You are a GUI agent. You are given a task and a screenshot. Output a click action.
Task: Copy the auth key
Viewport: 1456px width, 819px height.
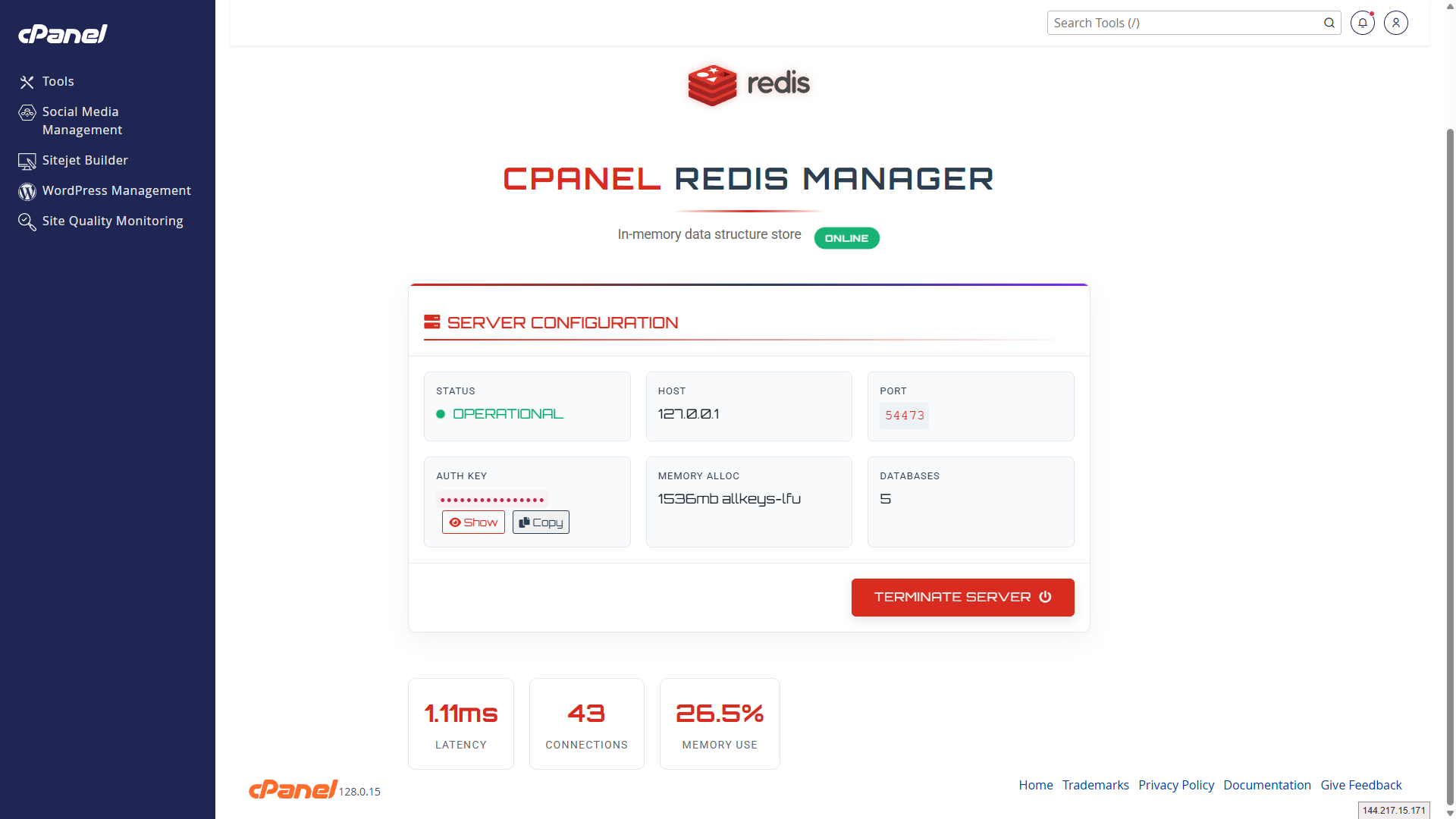tap(541, 522)
